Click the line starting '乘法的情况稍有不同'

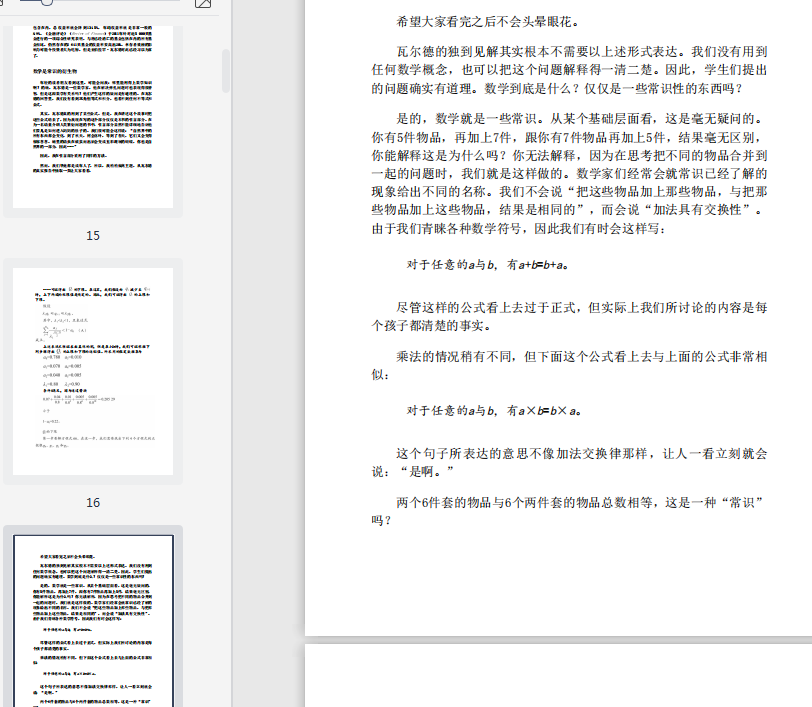[582, 356]
